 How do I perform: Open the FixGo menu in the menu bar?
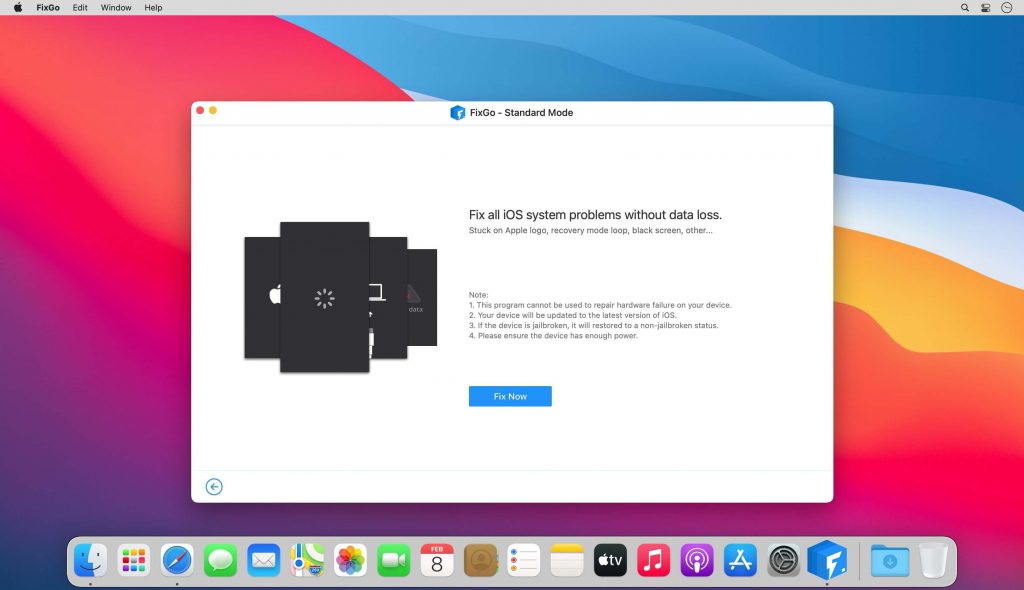[x=47, y=7]
